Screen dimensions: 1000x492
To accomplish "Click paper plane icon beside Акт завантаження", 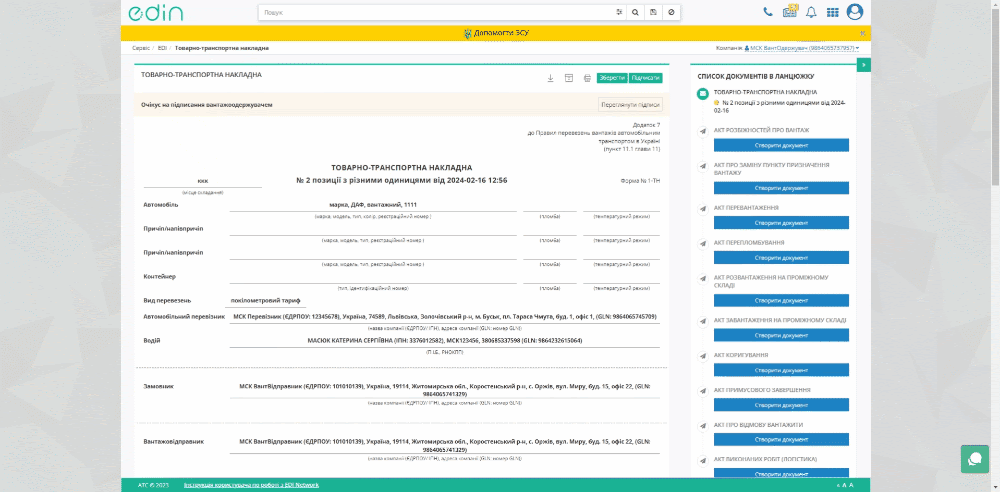I will tap(703, 321).
